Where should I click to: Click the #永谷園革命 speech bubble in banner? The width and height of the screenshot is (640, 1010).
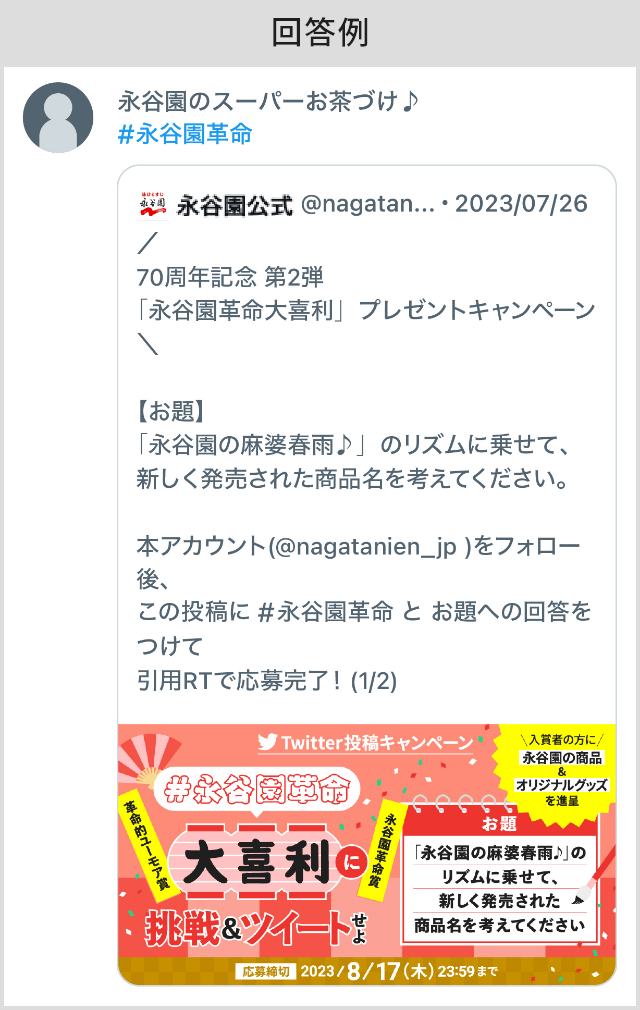pos(256,790)
